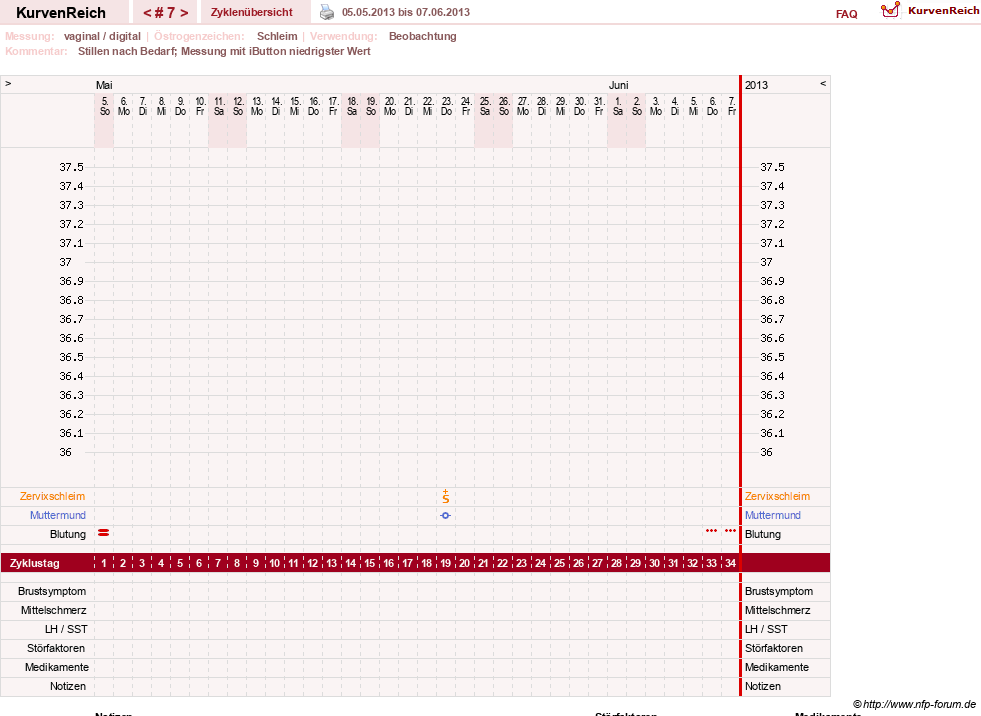981x716 pixels.
Task: Click the KurvenReich crown logo icon
Action: 890,10
